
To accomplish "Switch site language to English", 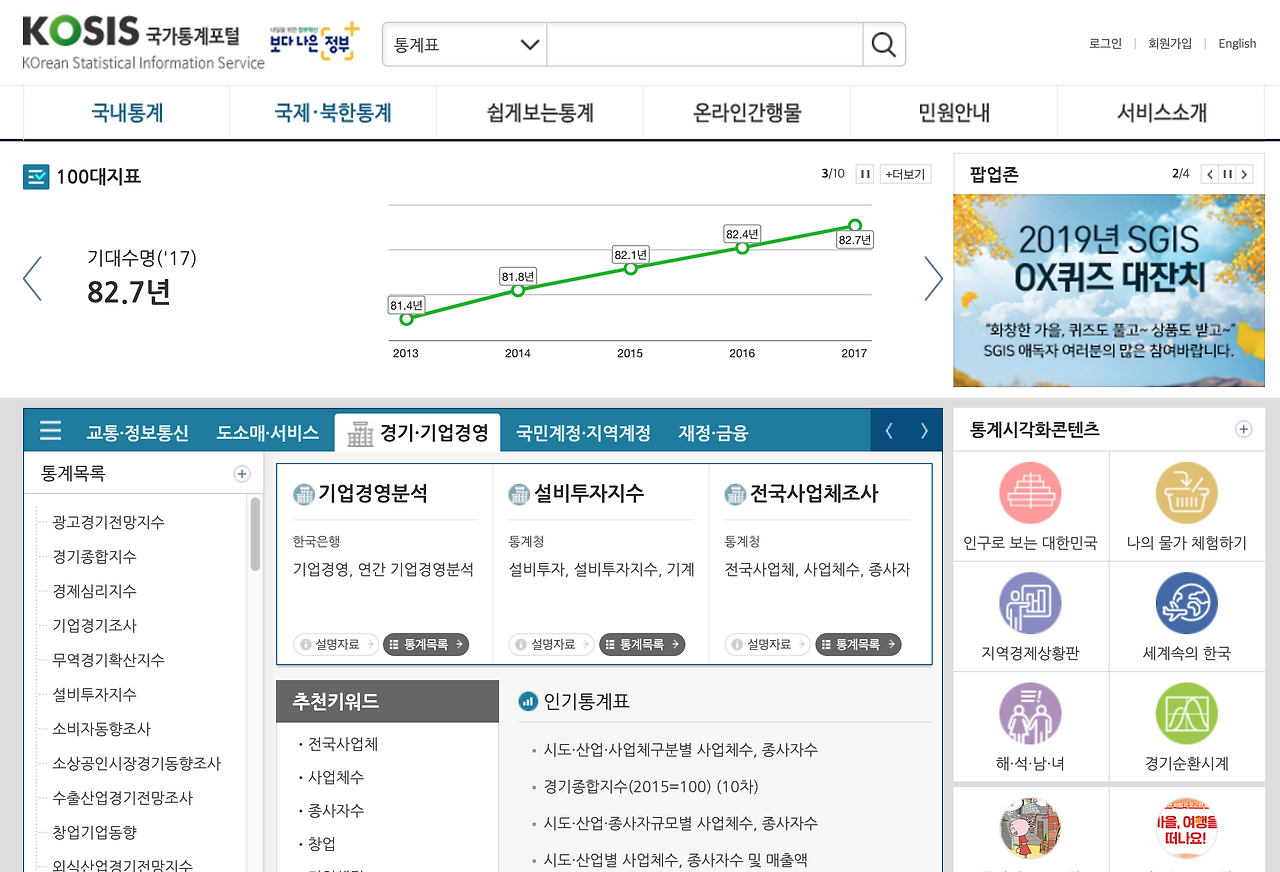I will point(1237,44).
